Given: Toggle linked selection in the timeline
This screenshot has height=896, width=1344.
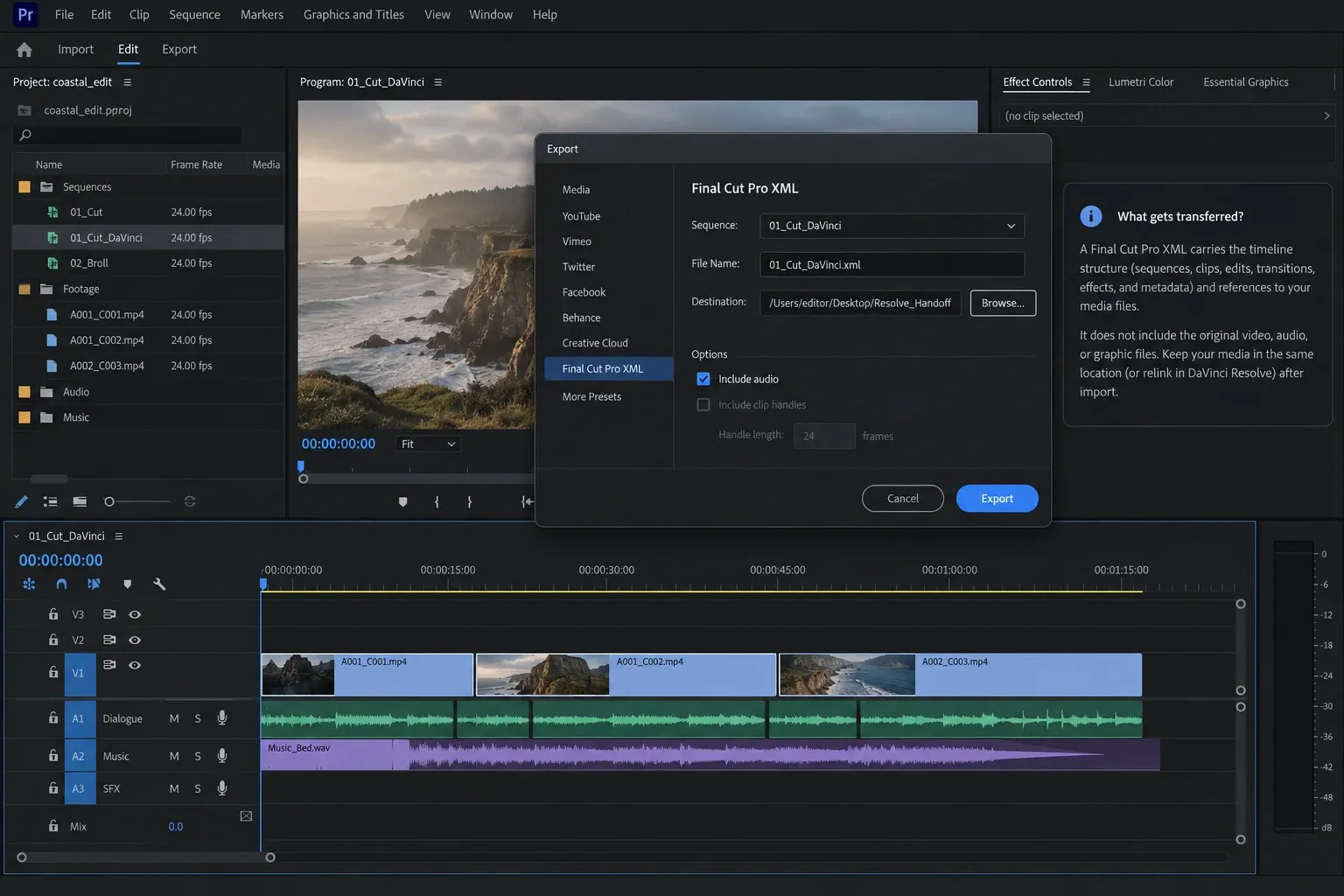Looking at the screenshot, I should [94, 584].
